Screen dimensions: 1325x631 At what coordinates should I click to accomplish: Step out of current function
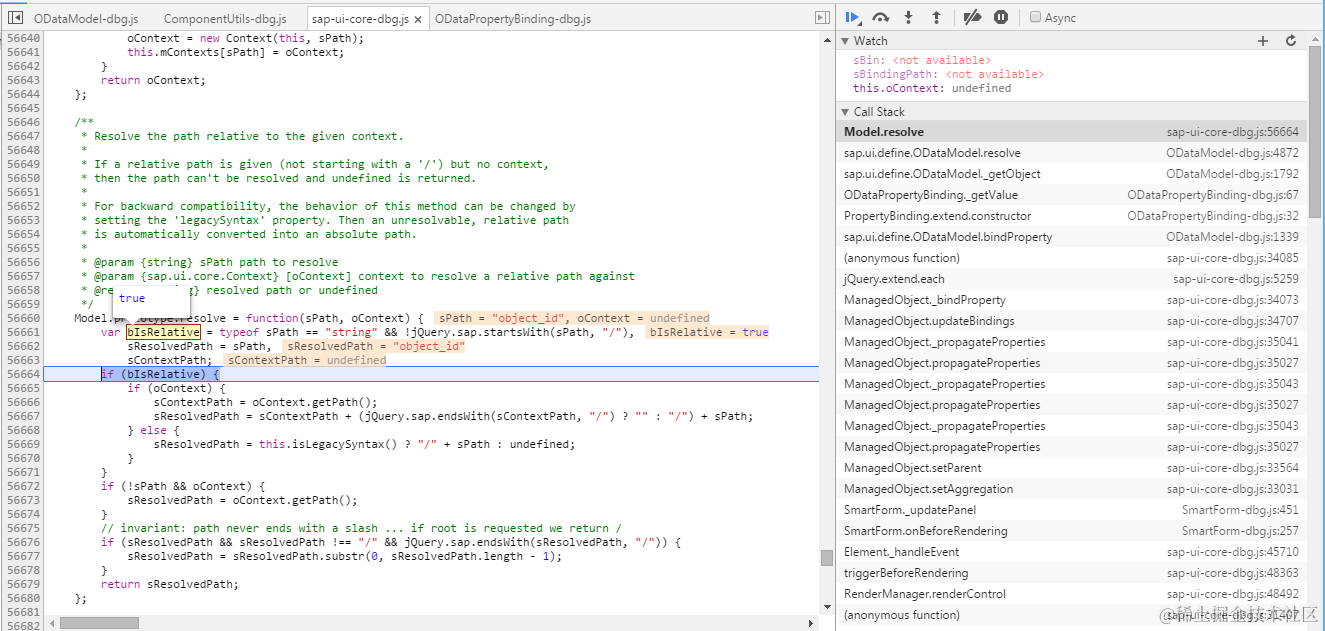click(936, 17)
